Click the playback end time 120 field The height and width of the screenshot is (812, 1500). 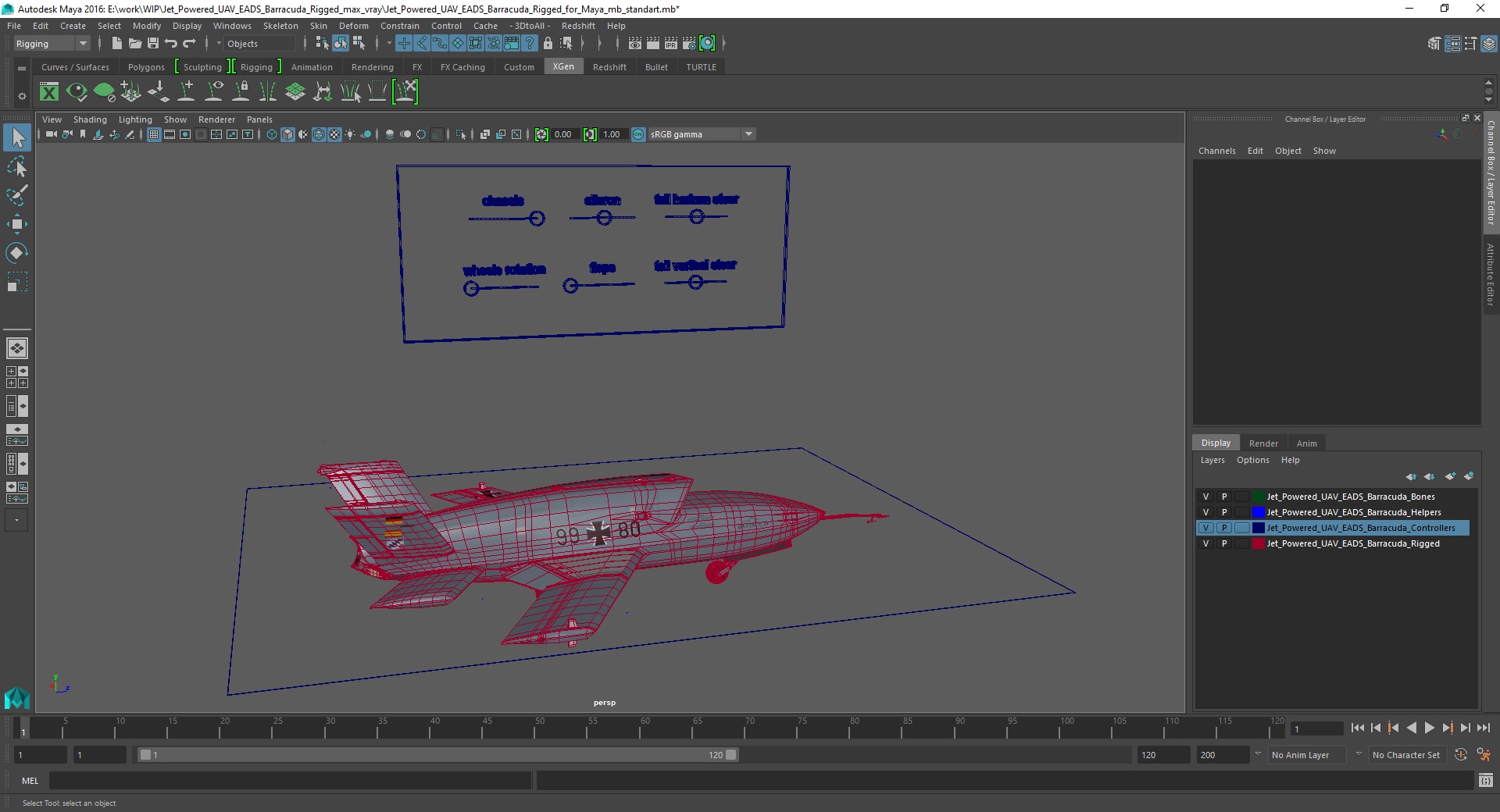1162,755
